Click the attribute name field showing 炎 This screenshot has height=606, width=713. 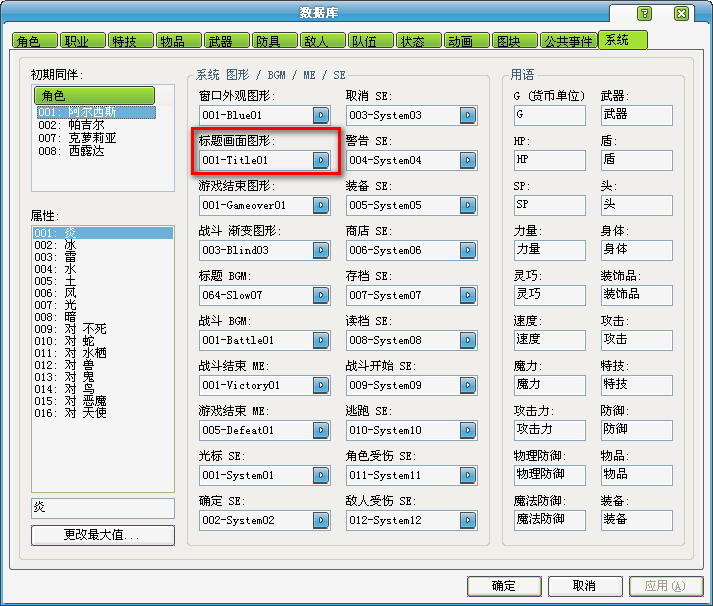pos(103,508)
